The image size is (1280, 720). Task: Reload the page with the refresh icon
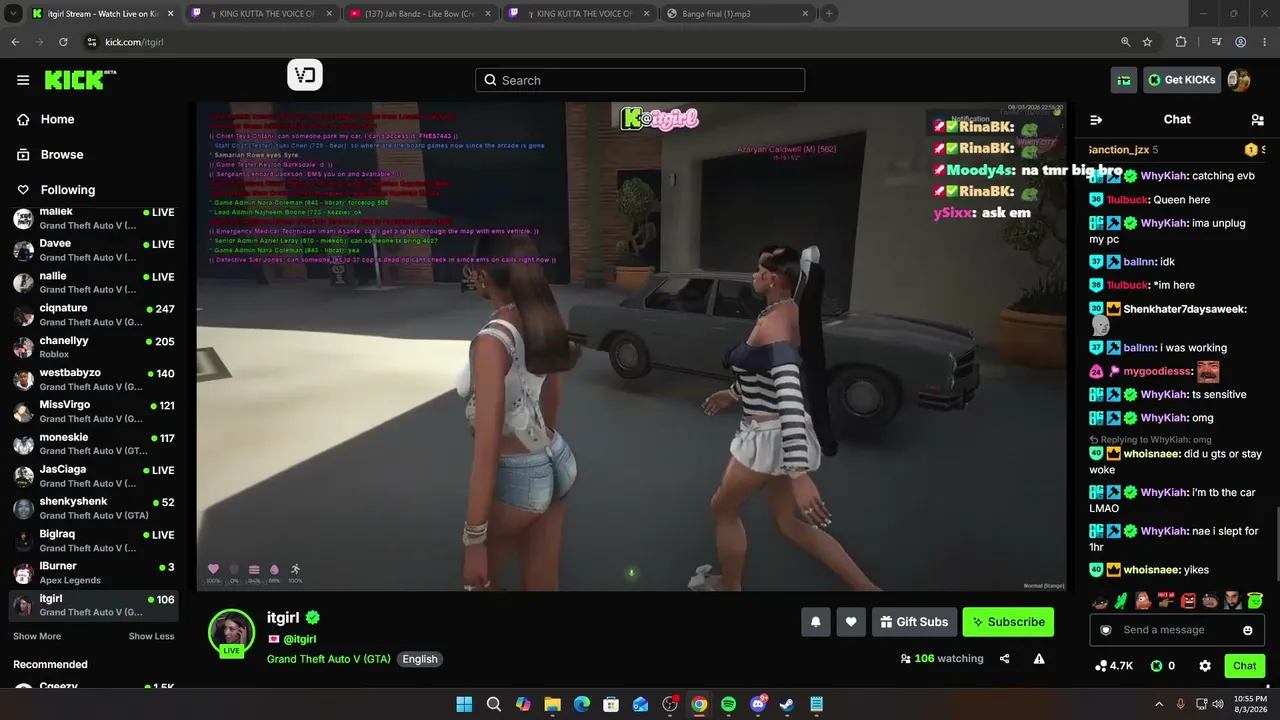point(63,42)
